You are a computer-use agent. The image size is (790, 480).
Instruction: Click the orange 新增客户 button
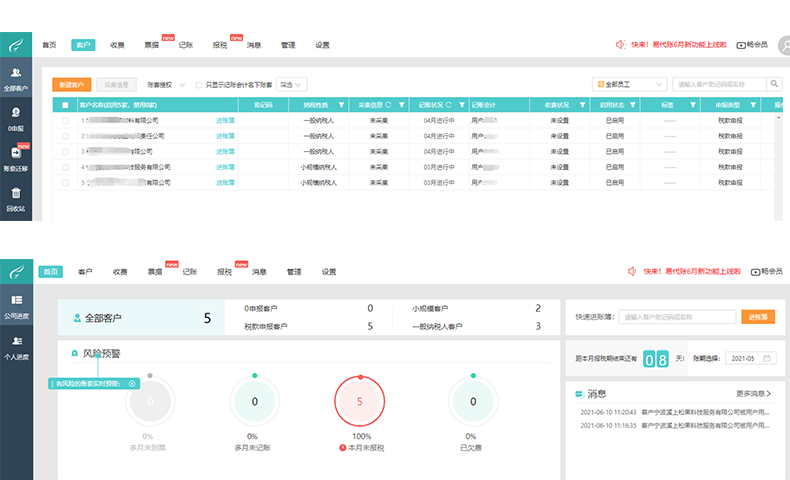pos(72,85)
